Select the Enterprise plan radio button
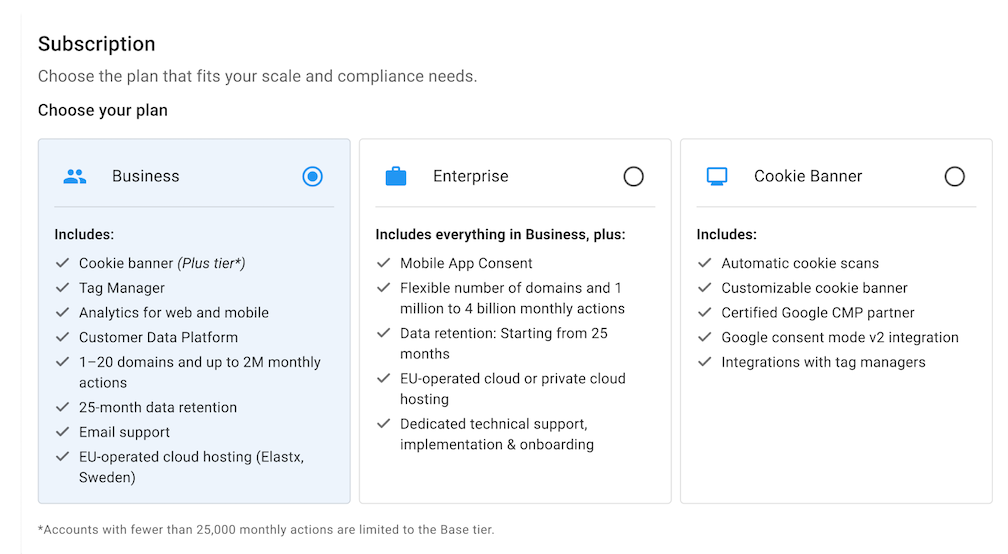Viewport: 1008px width, 554px height. (x=633, y=176)
